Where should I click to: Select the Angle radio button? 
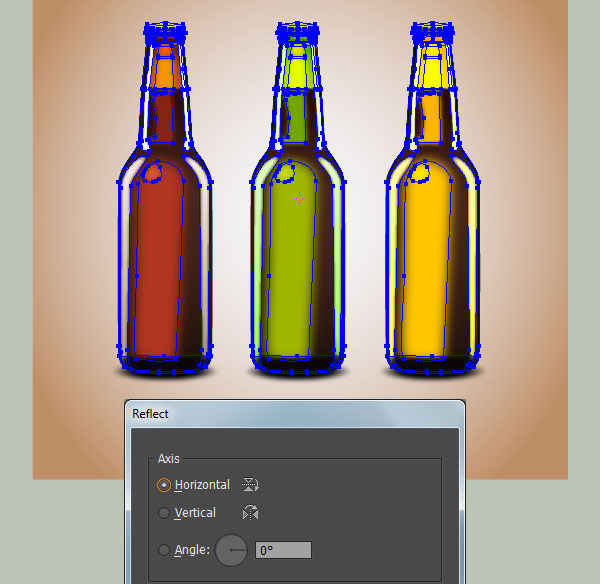164,550
